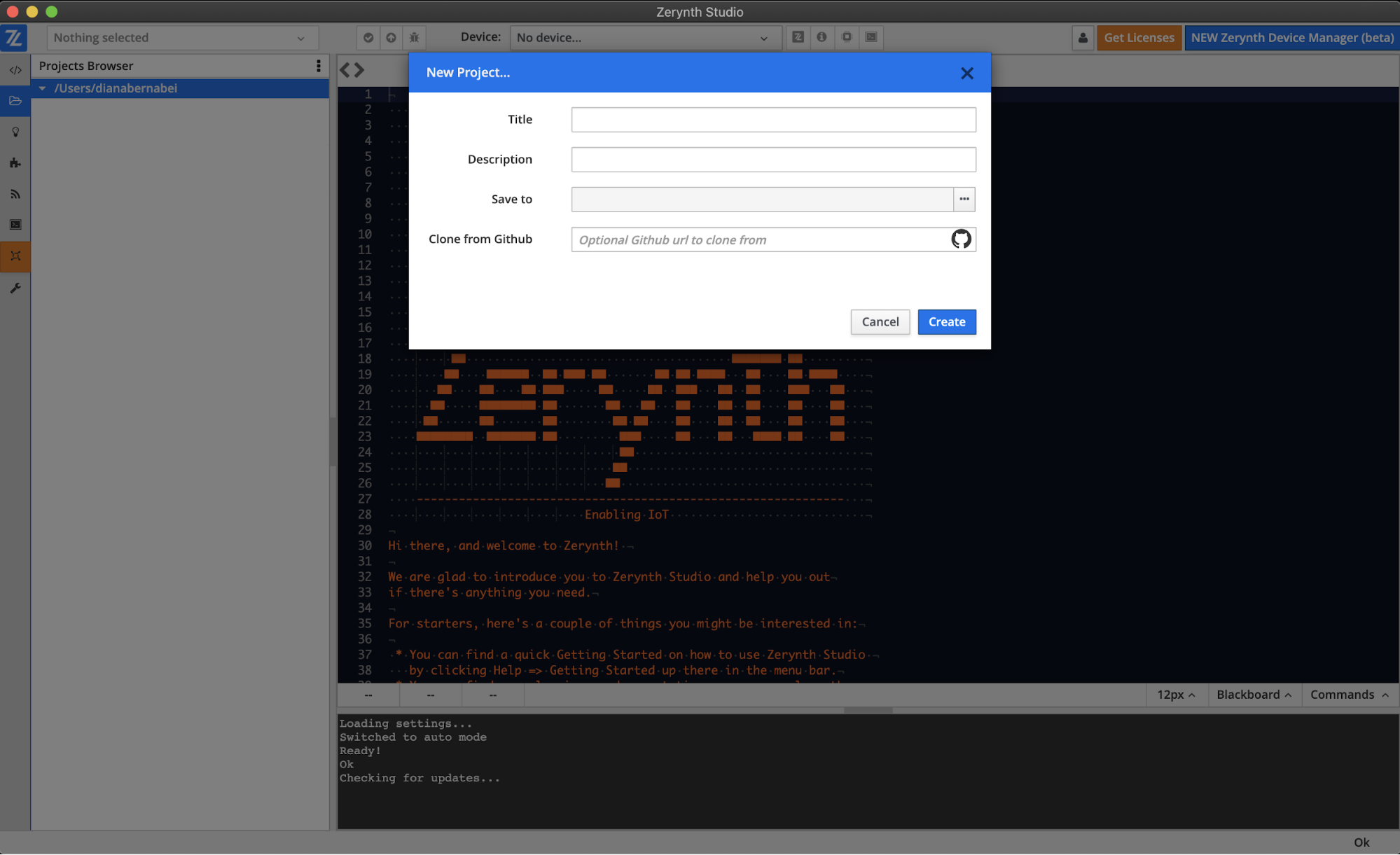Screen dimensions: 1400x855
Task: Click the uplink arrow toolbar icon
Action: [391, 38]
